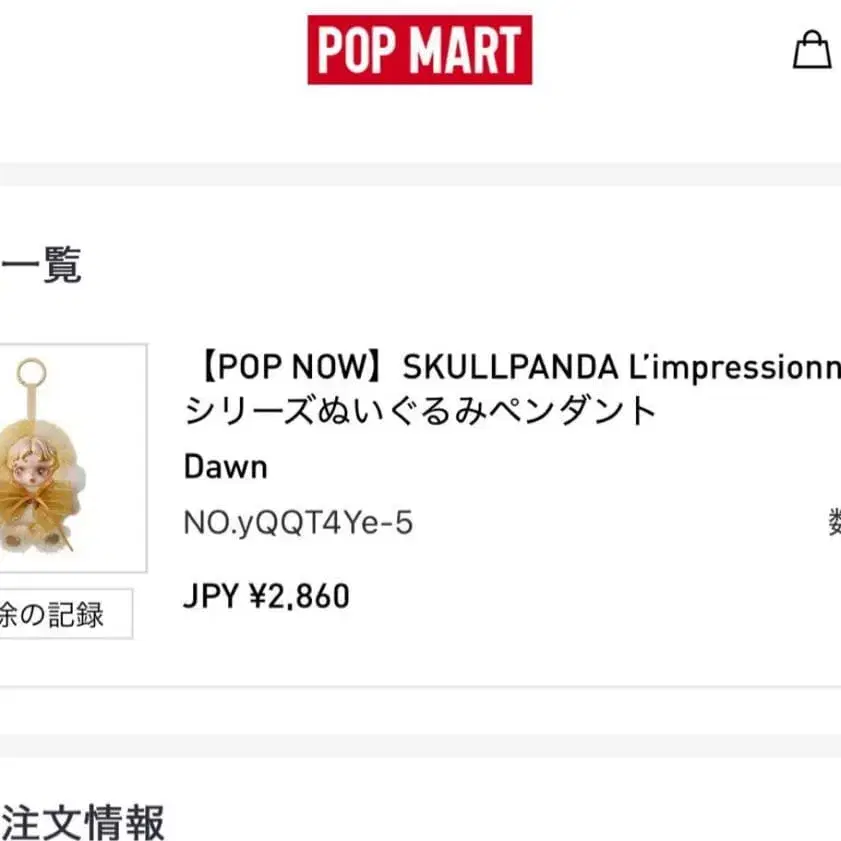Click the SKULLPANDA word in product name
This screenshot has width=841, height=841.
coord(511,367)
